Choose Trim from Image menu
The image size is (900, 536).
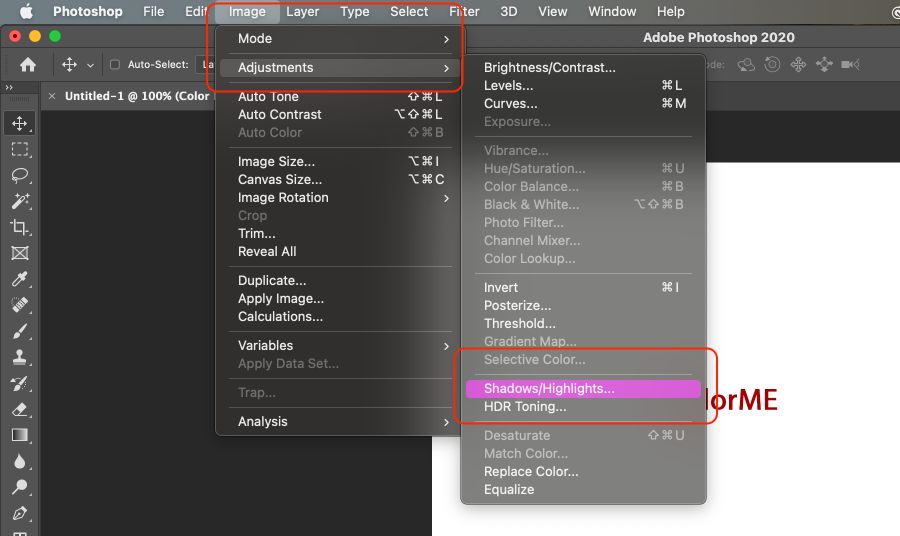click(x=342, y=234)
